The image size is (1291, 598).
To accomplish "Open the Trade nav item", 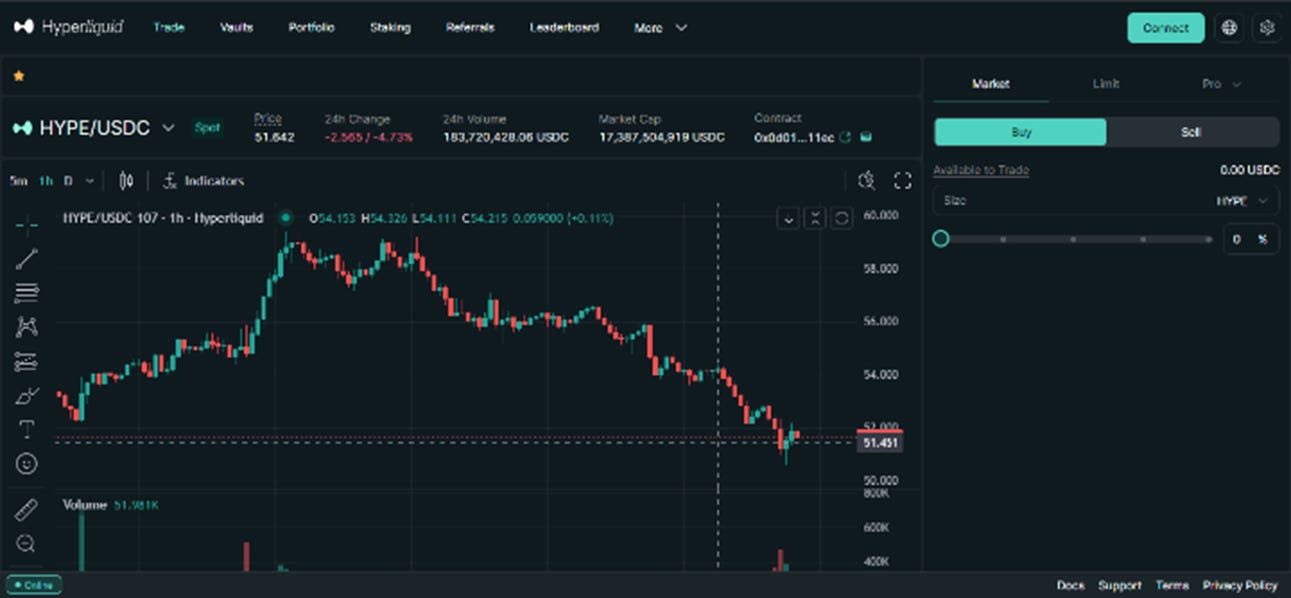I will pyautogui.click(x=169, y=28).
